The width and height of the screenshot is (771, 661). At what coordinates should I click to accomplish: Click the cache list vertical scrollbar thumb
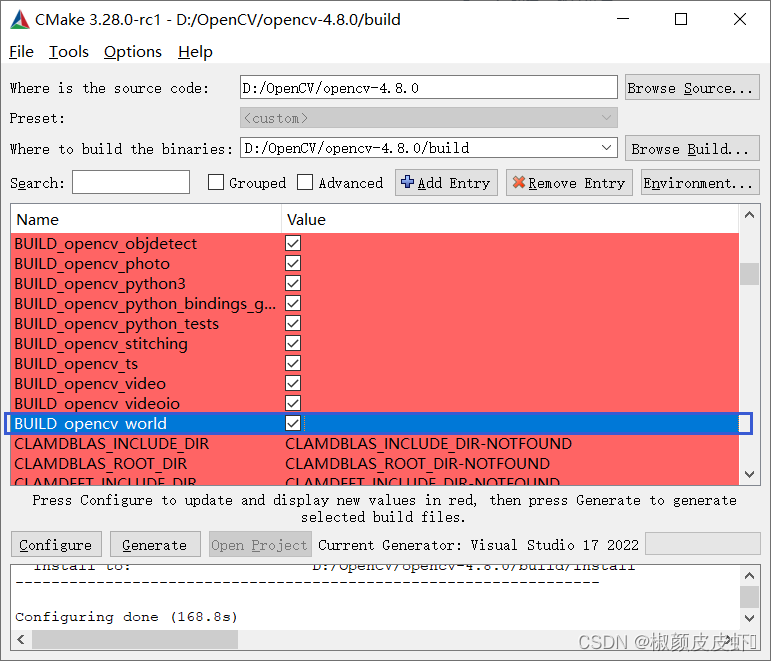[x=749, y=274]
